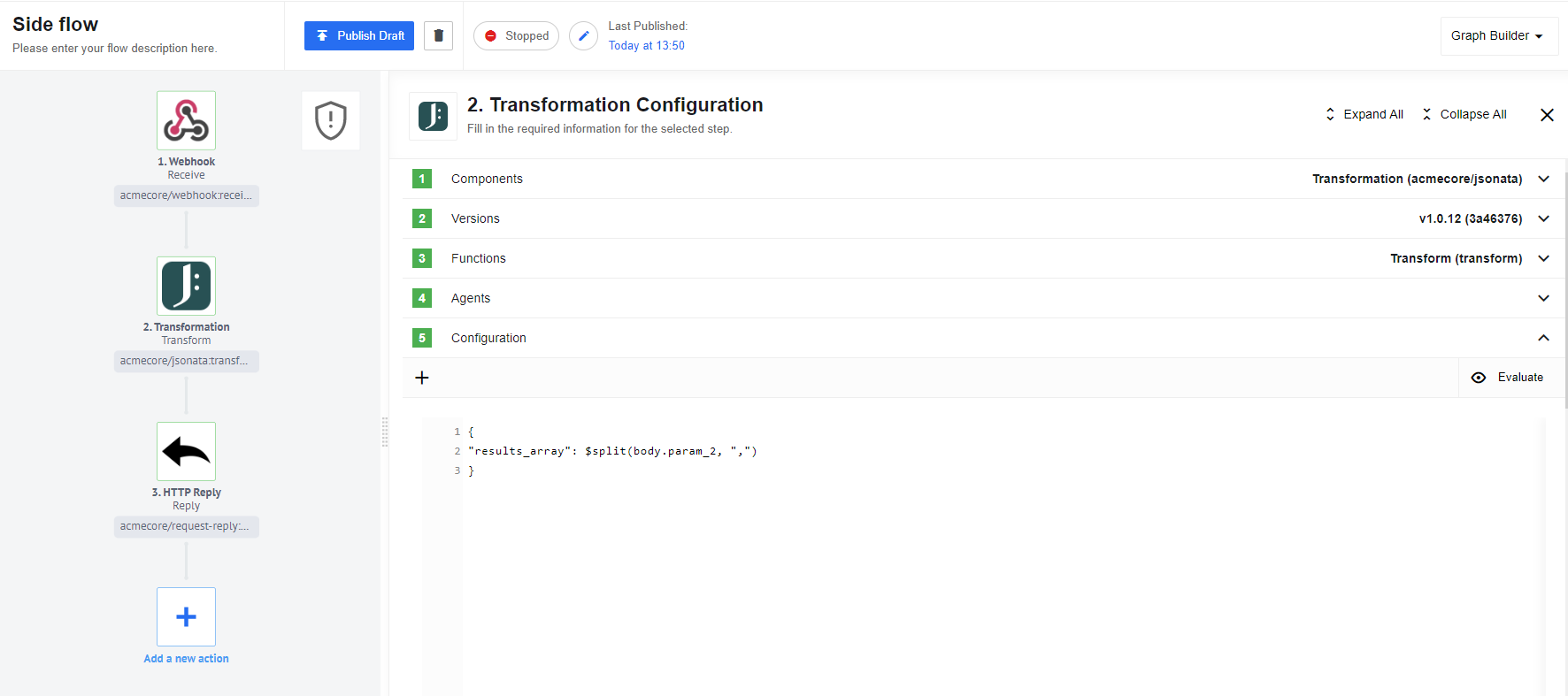Screen dimensions: 1568x696
Task: Click the 'v1.0.12 (3a46376)' version value
Action: (1471, 218)
